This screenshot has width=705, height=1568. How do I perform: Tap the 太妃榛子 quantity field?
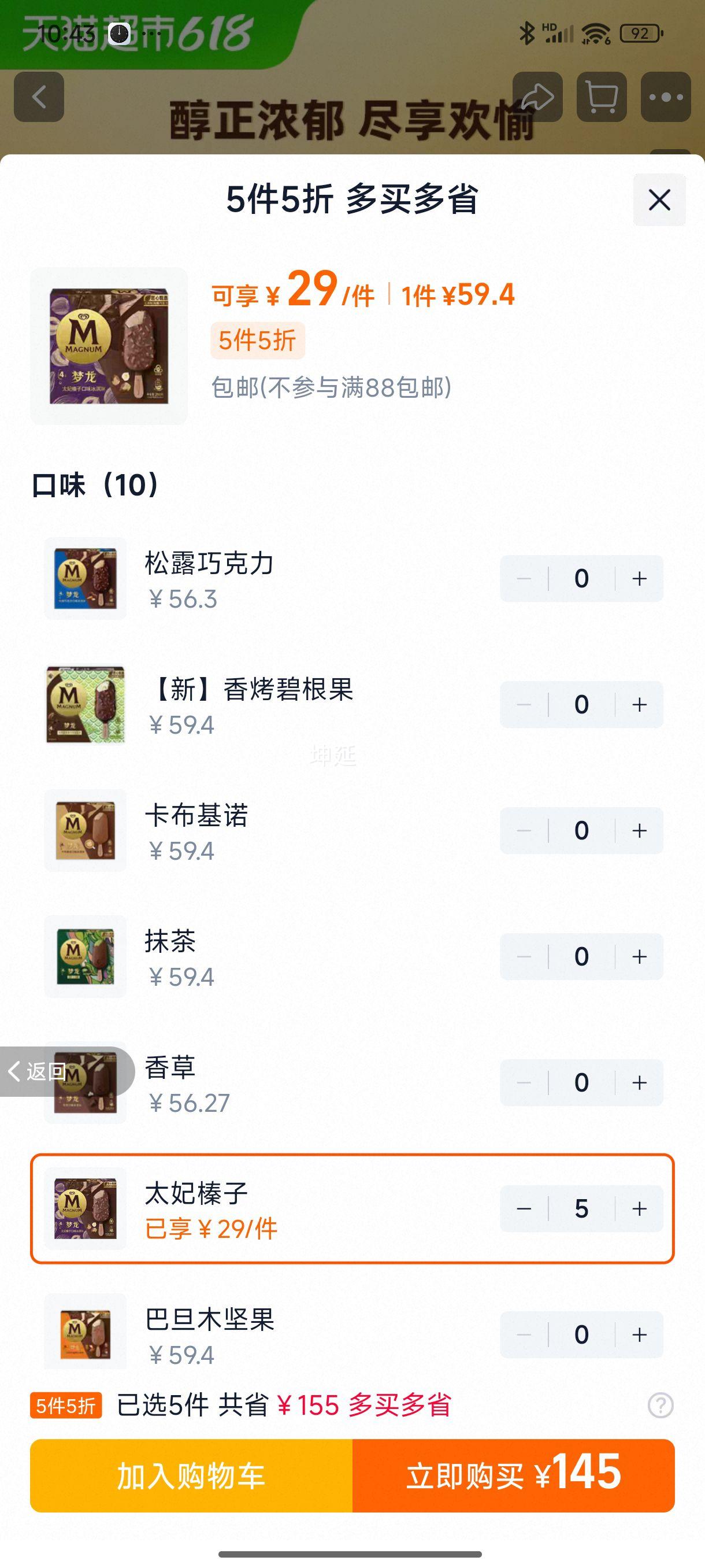581,1208
